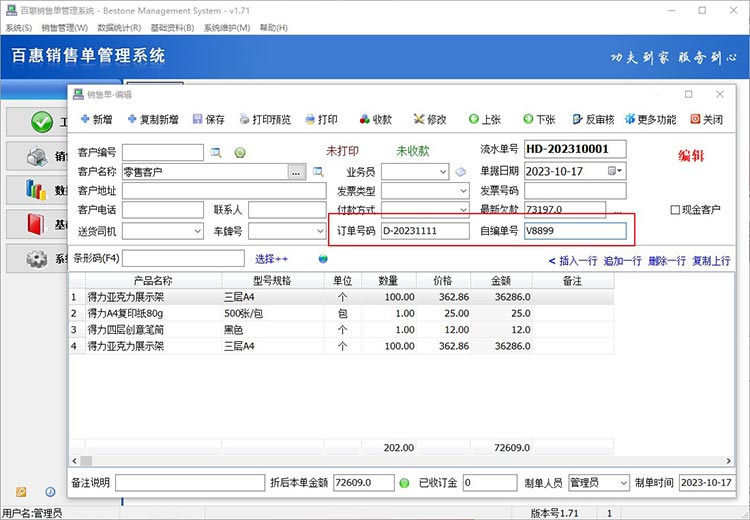Click the 发票号码 input field
Viewport: 750px width, 520px height.
[575, 191]
